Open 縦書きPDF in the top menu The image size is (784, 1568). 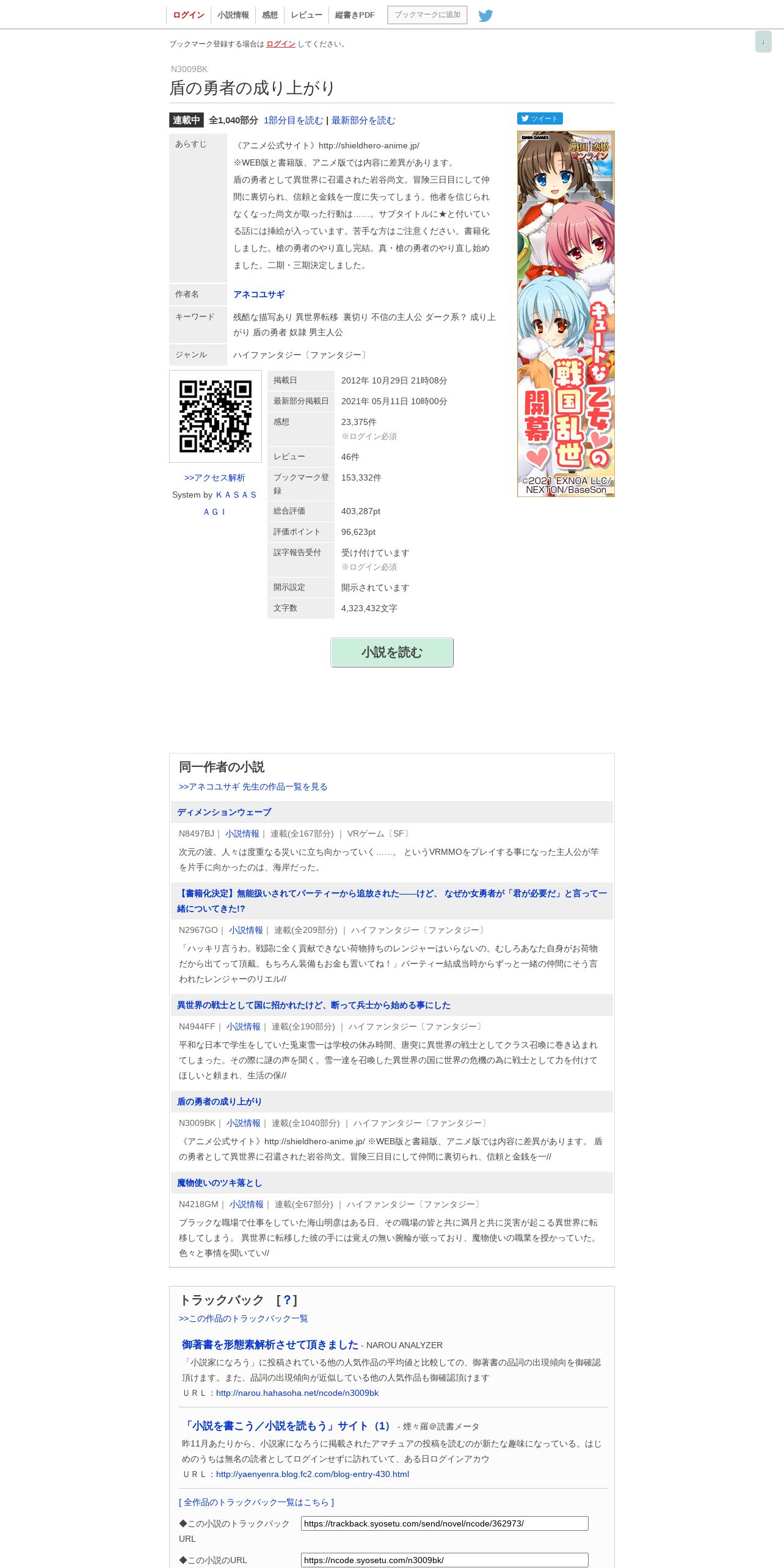355,15
